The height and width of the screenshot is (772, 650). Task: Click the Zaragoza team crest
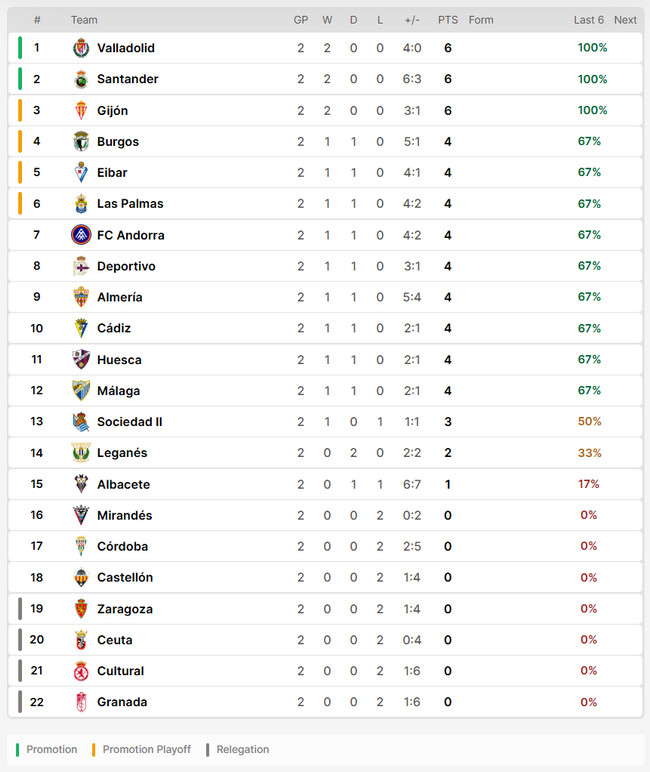coord(81,609)
